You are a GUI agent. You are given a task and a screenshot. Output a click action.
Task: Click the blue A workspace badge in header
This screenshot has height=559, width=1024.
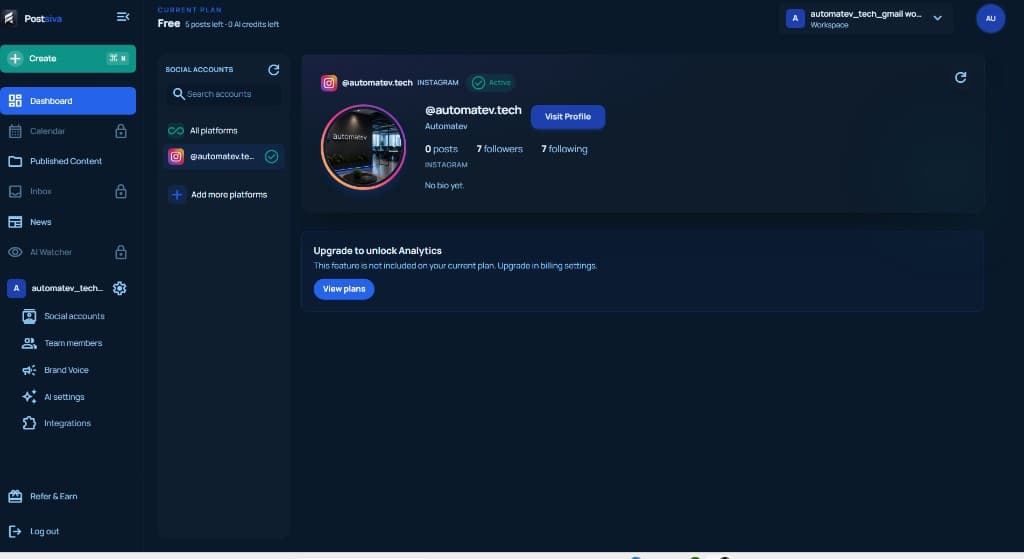point(795,18)
